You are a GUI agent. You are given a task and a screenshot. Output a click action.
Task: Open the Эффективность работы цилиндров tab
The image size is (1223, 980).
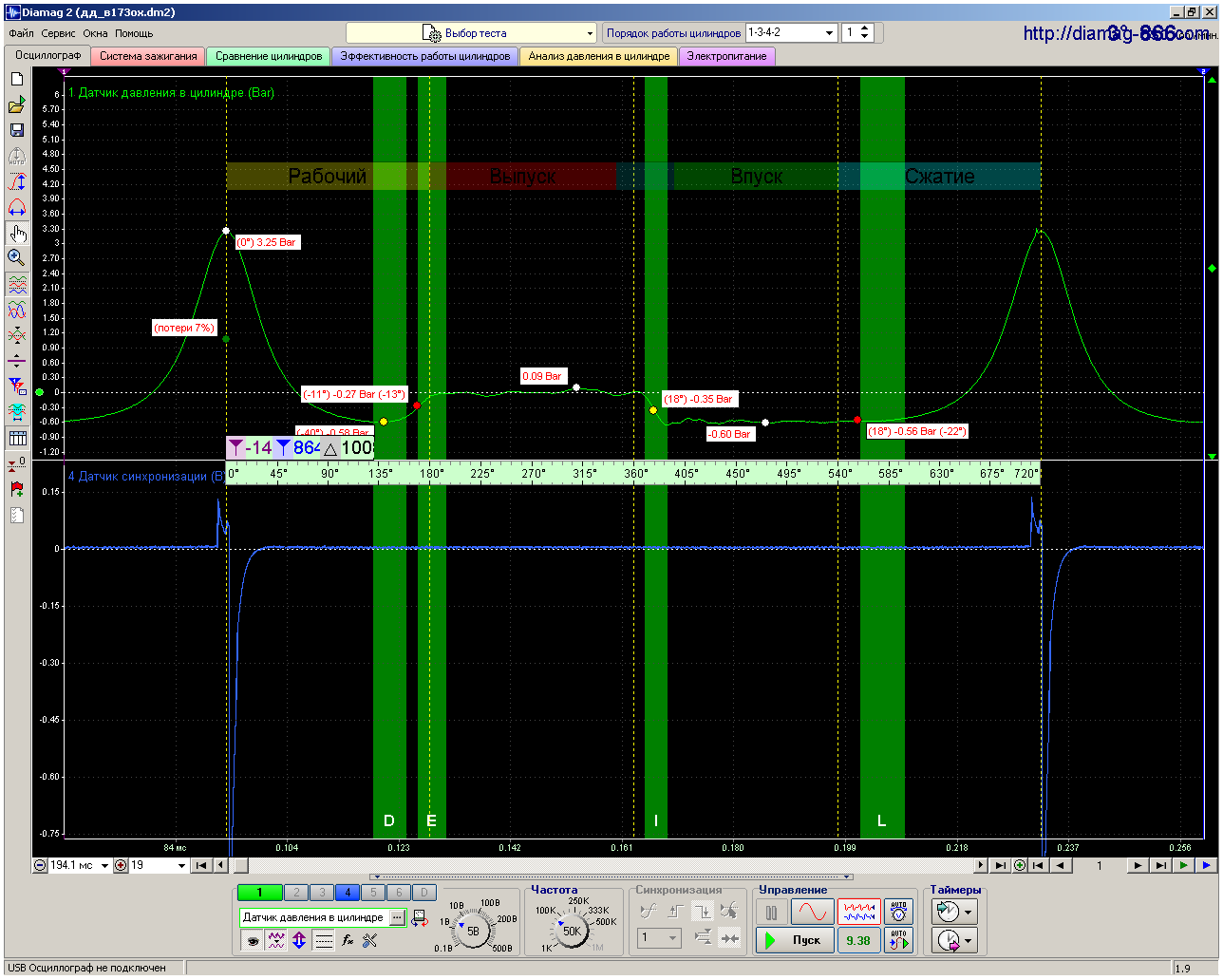(425, 57)
